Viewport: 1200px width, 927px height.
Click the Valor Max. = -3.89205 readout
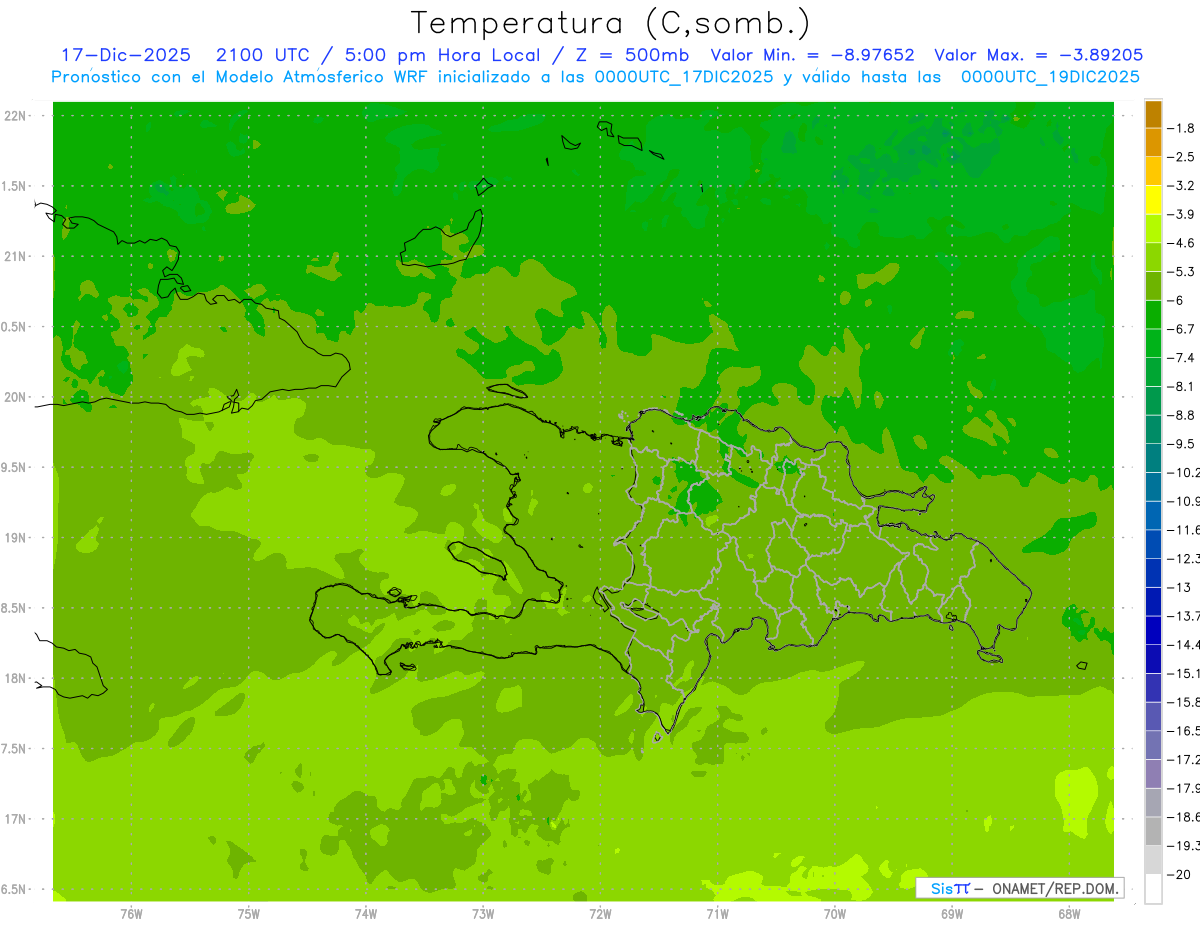point(1038,55)
